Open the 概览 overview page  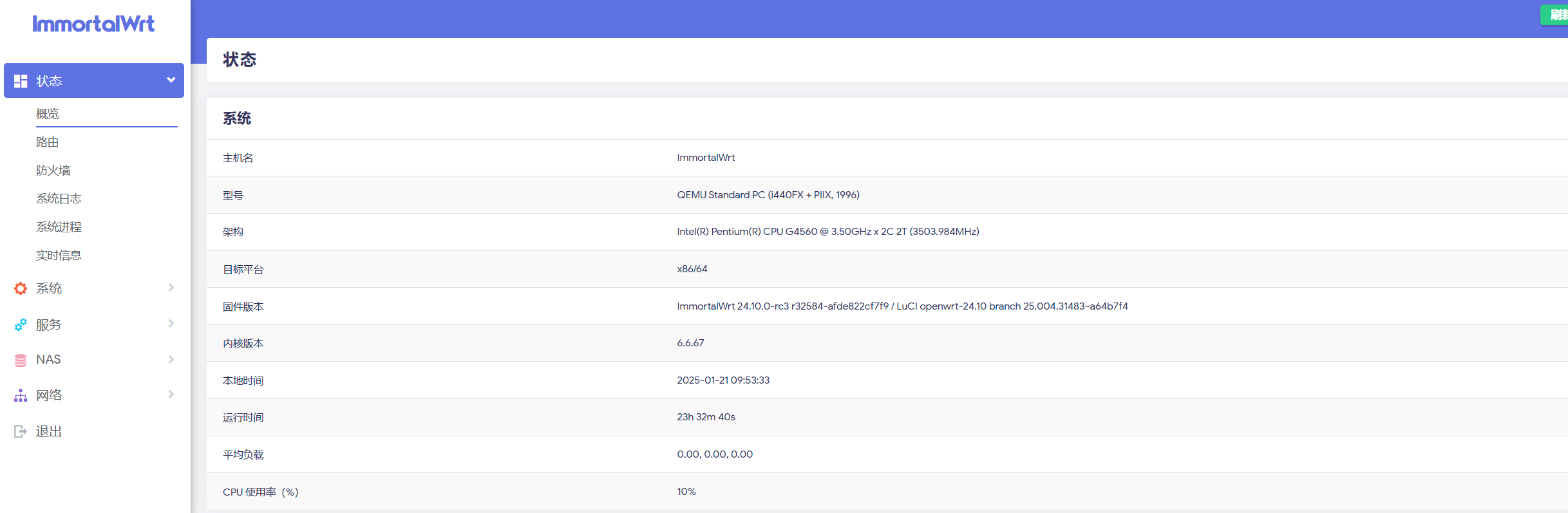pos(48,114)
